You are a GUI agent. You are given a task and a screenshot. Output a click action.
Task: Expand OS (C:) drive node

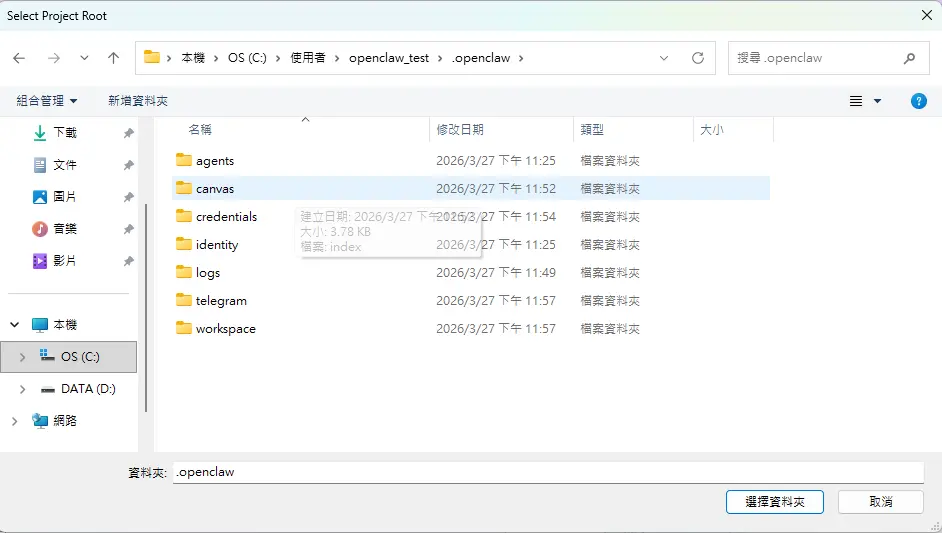tap(22, 357)
